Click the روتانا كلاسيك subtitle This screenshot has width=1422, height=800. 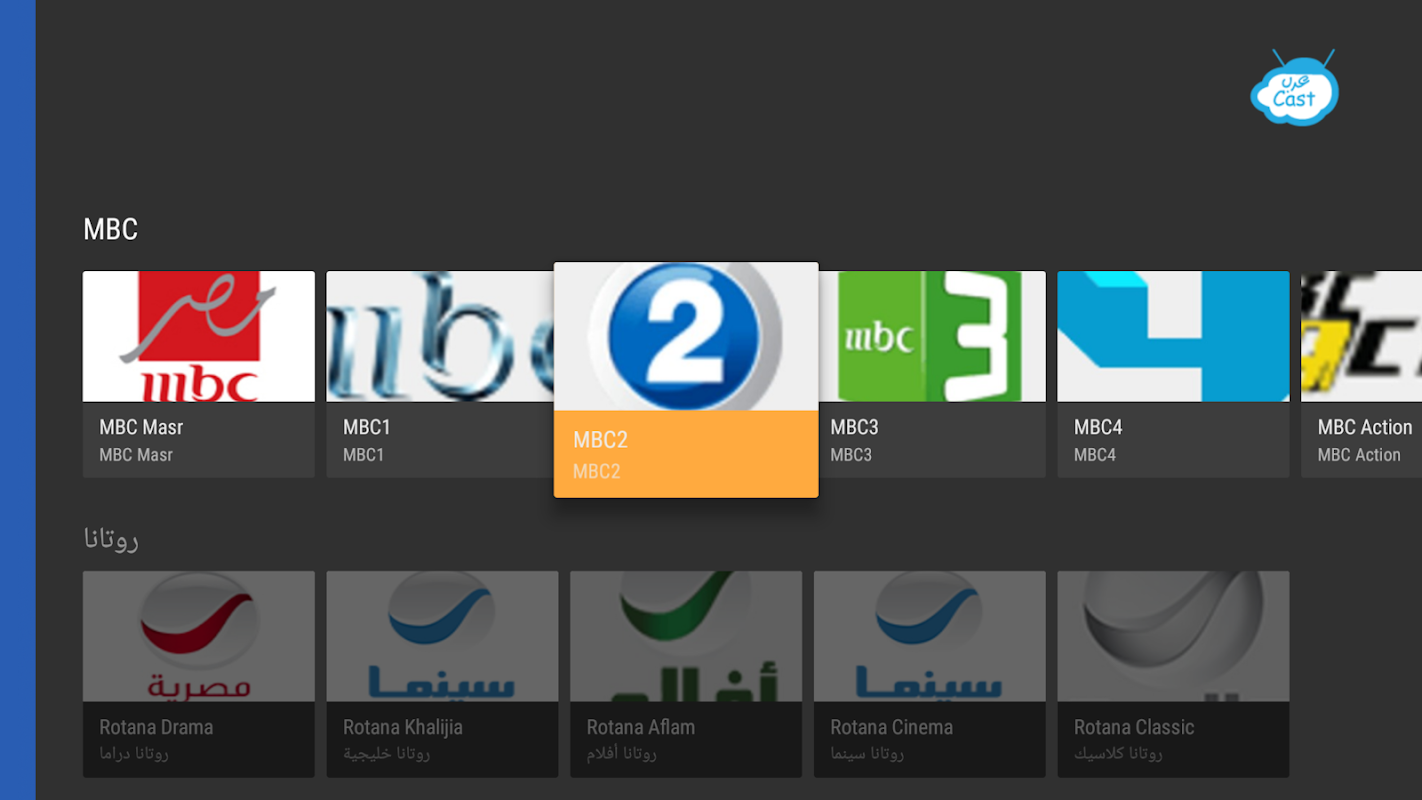click(x=1118, y=754)
